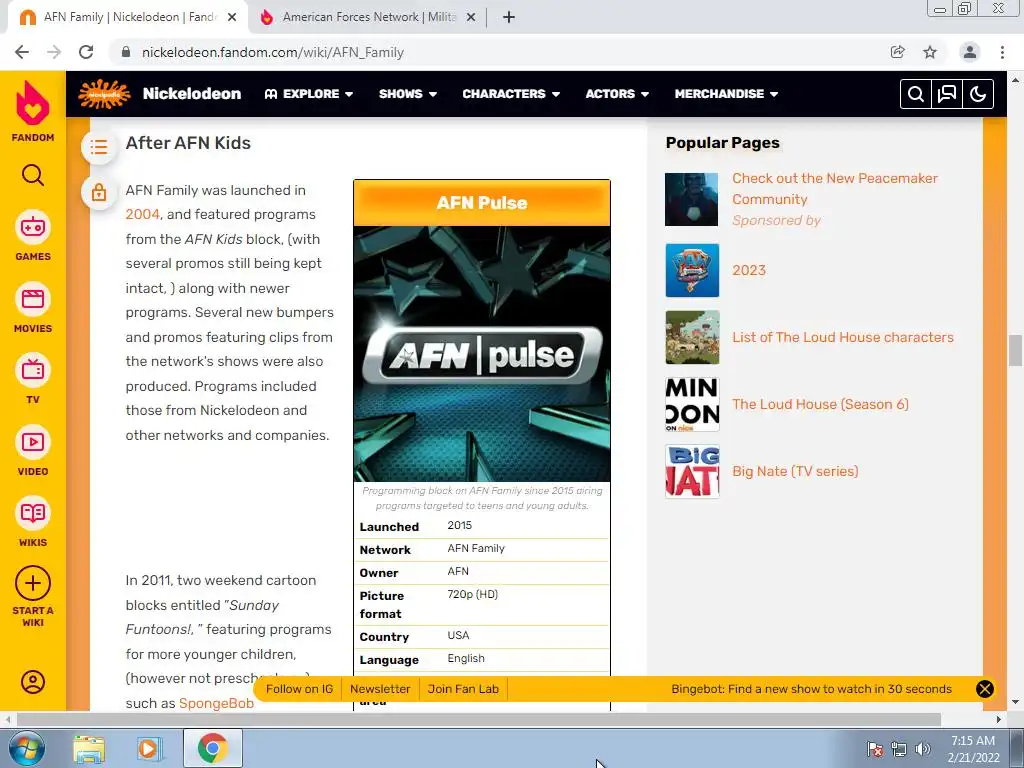This screenshot has width=1024, height=768.
Task: Open wiki search in the header
Action: (916, 94)
